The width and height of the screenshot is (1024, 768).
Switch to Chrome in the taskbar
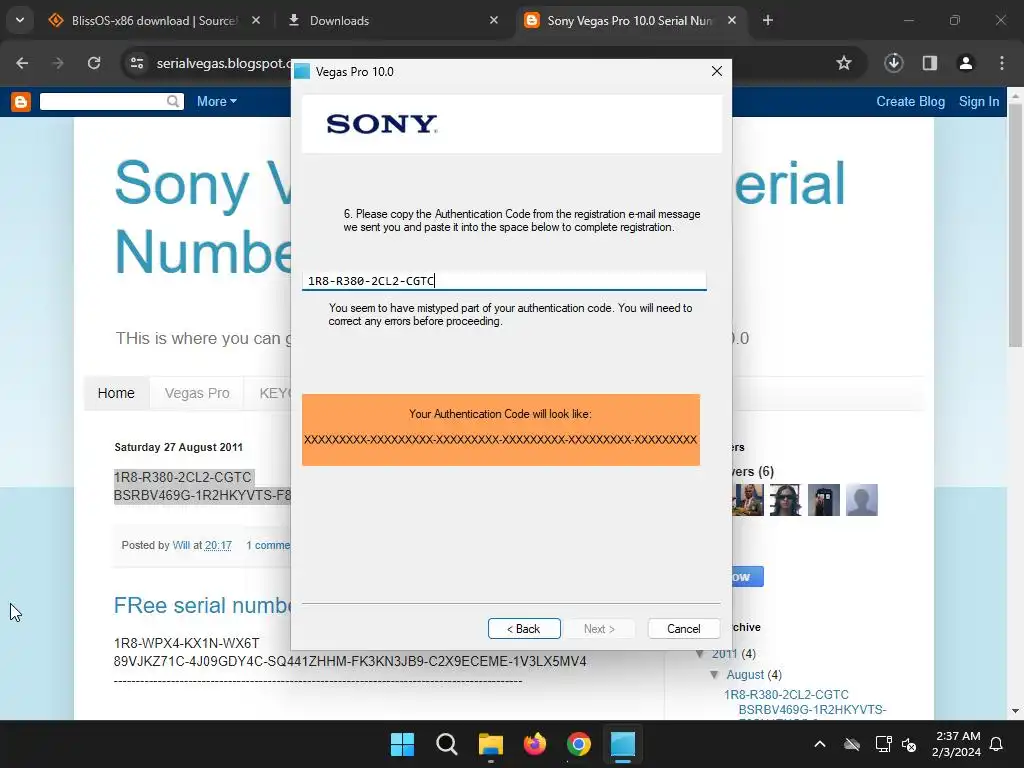click(x=579, y=744)
